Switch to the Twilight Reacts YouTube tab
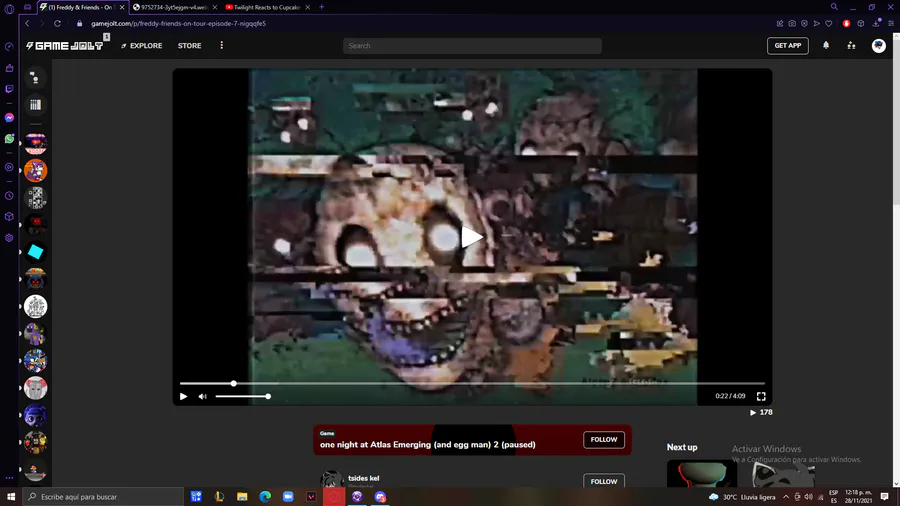 click(x=267, y=7)
